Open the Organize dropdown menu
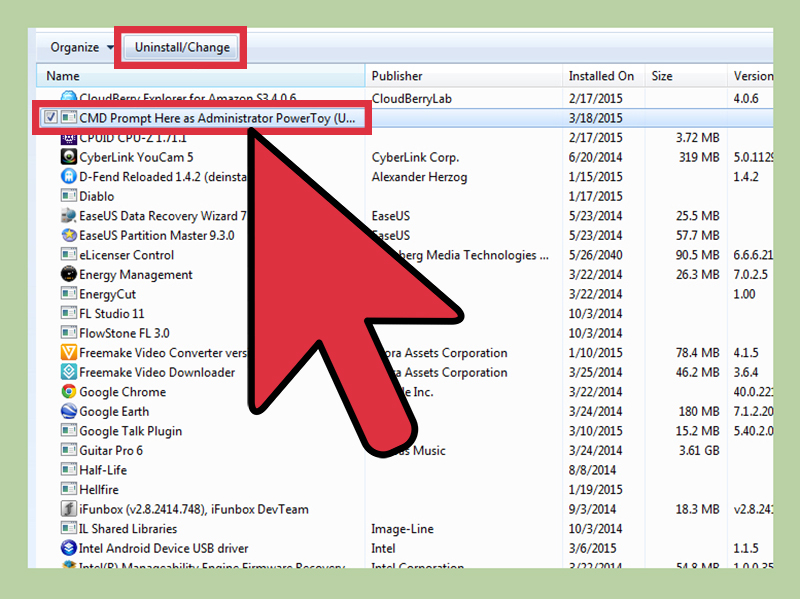The image size is (800, 599). click(82, 47)
